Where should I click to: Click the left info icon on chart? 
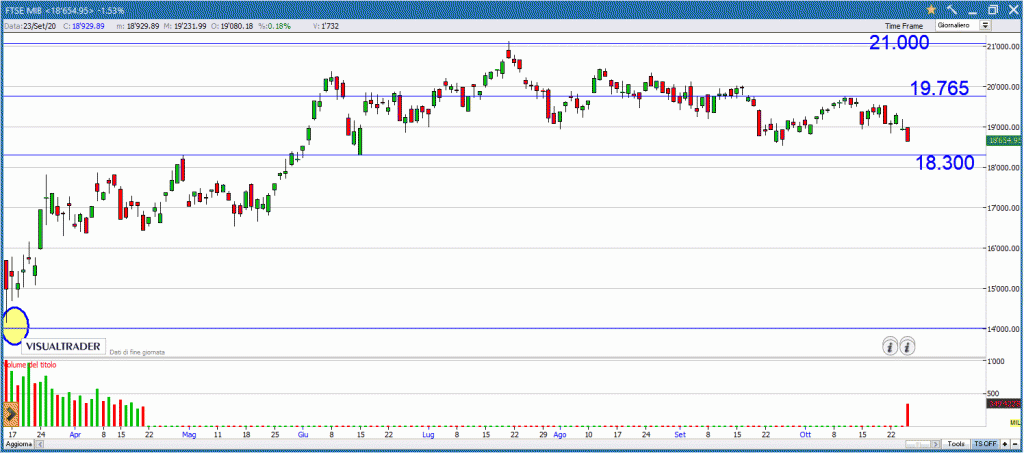(x=889, y=347)
